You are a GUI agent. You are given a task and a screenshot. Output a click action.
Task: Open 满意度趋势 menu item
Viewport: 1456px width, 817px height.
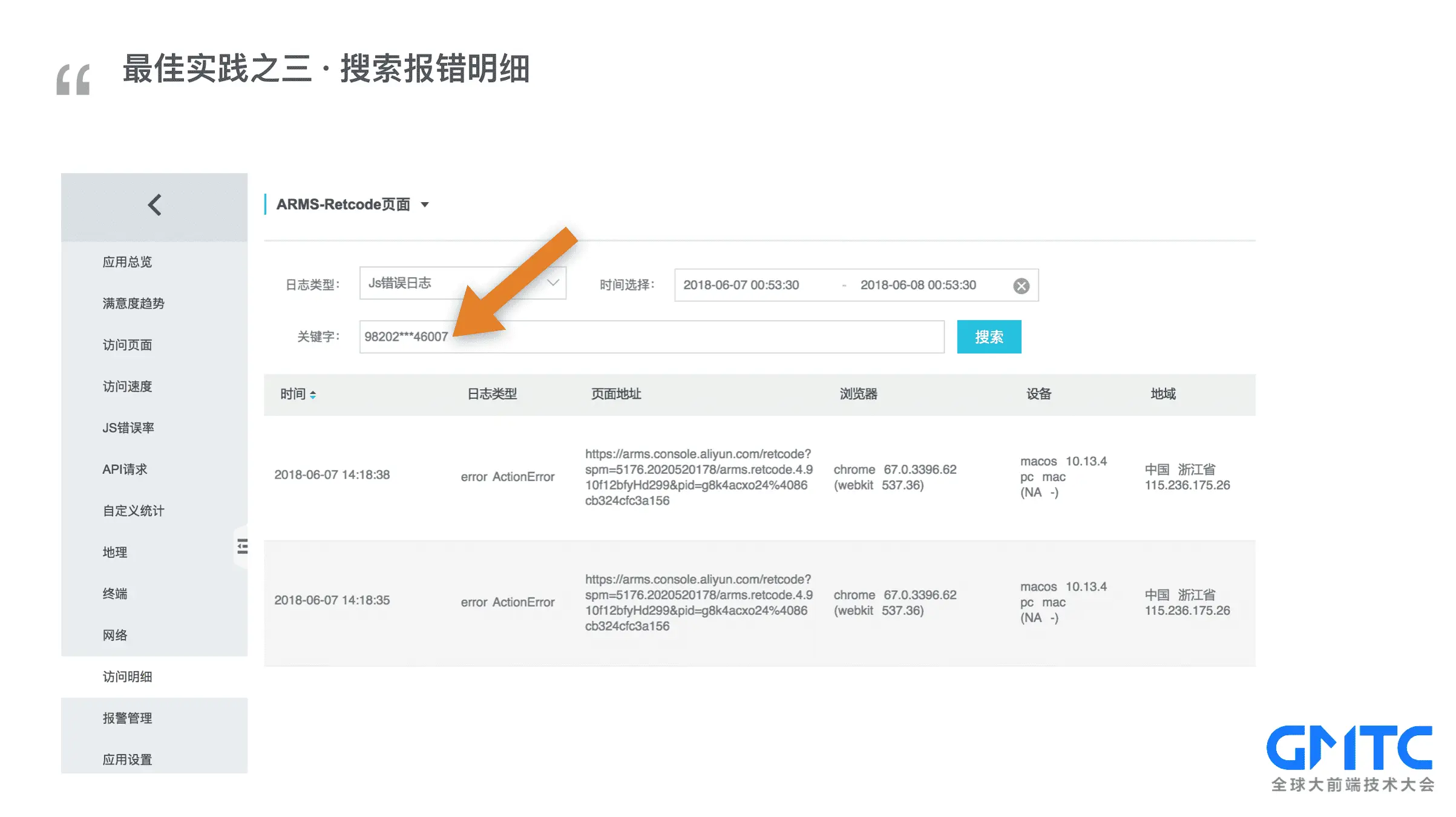click(x=133, y=303)
